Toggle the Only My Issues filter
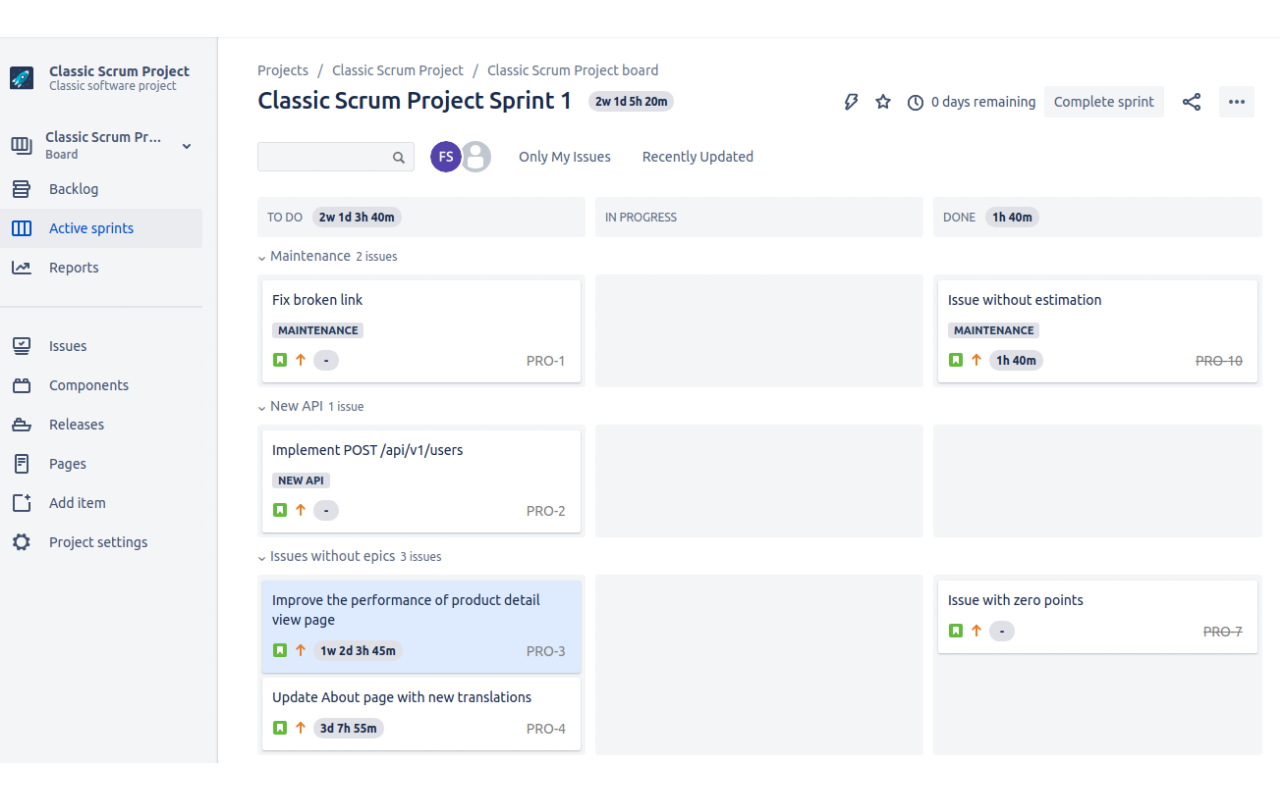 564,156
